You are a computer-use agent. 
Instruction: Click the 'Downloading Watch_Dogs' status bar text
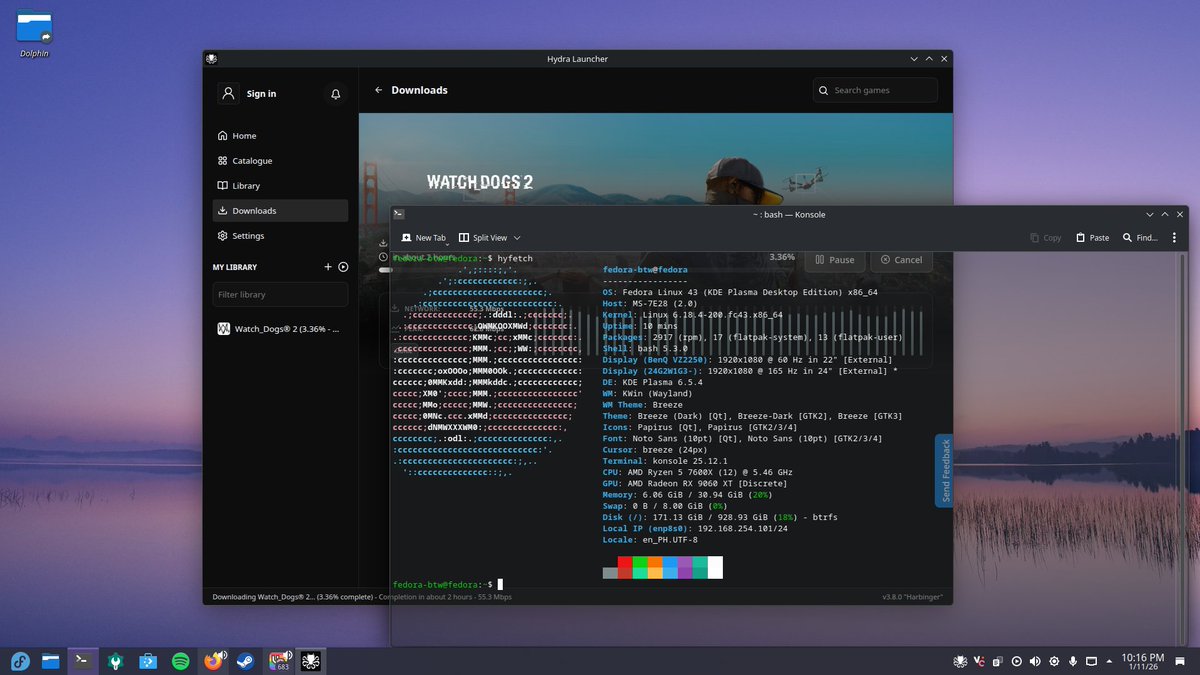click(x=362, y=597)
